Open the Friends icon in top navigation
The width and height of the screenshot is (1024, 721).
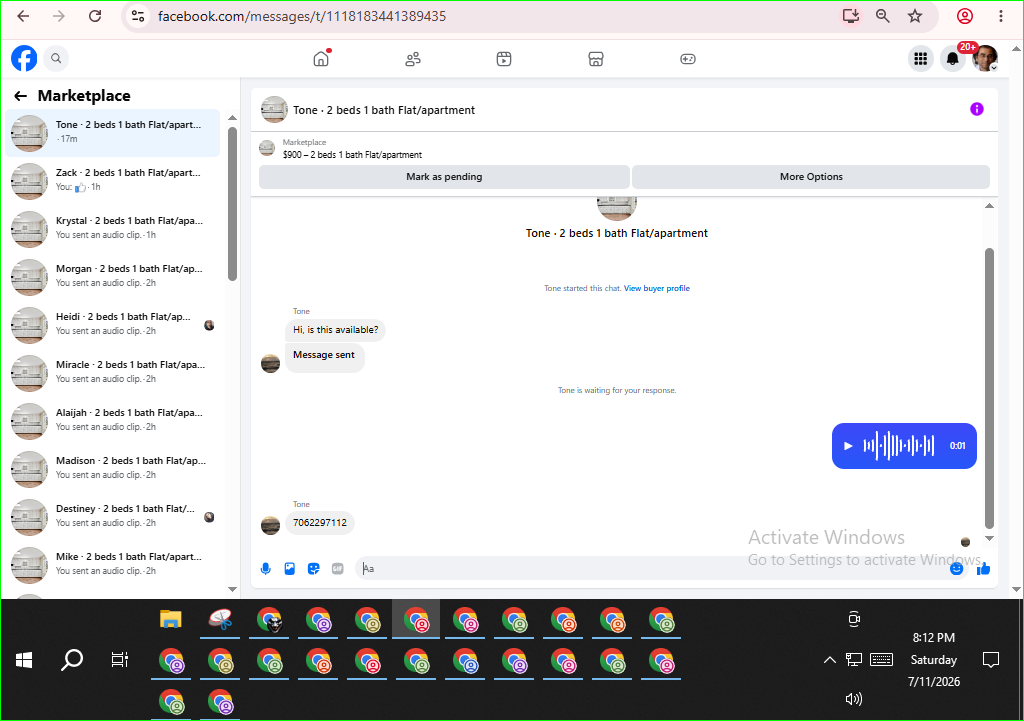(x=413, y=59)
